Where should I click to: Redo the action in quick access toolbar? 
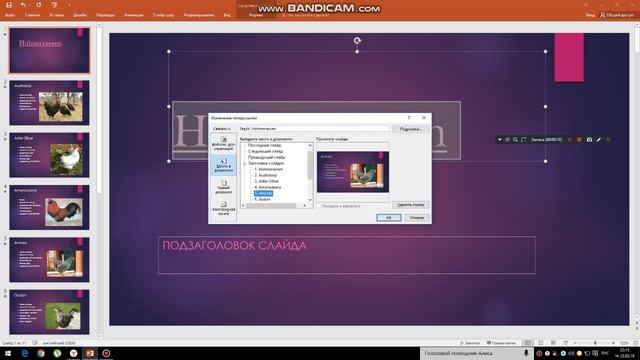tap(39, 5)
